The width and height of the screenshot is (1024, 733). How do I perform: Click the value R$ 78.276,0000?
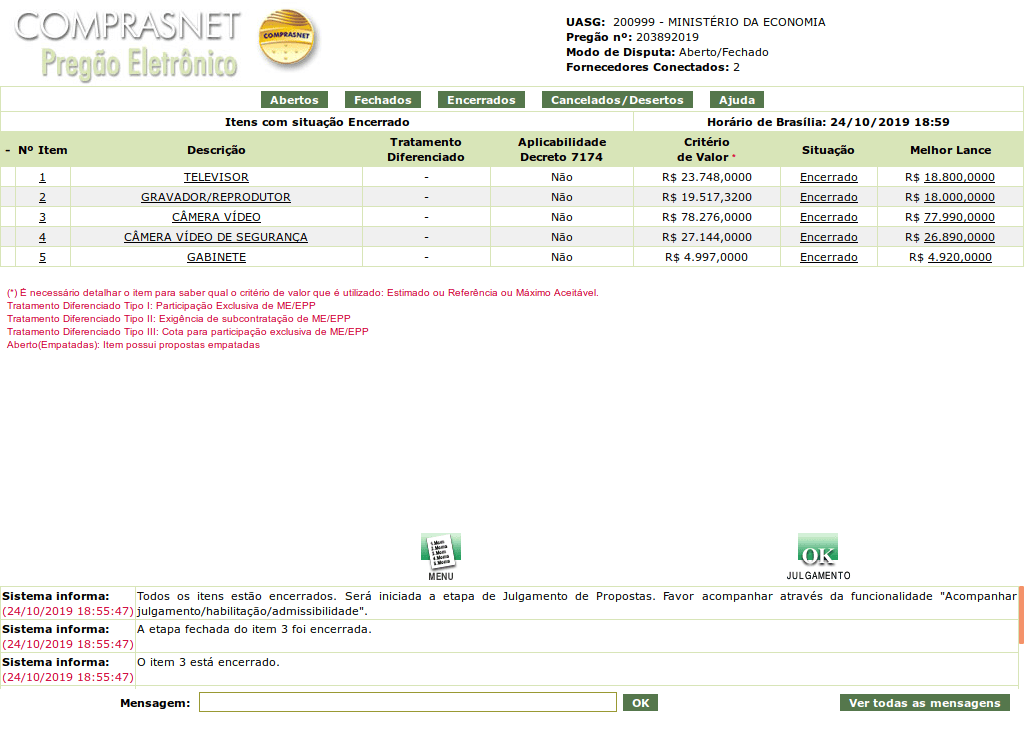(707, 217)
